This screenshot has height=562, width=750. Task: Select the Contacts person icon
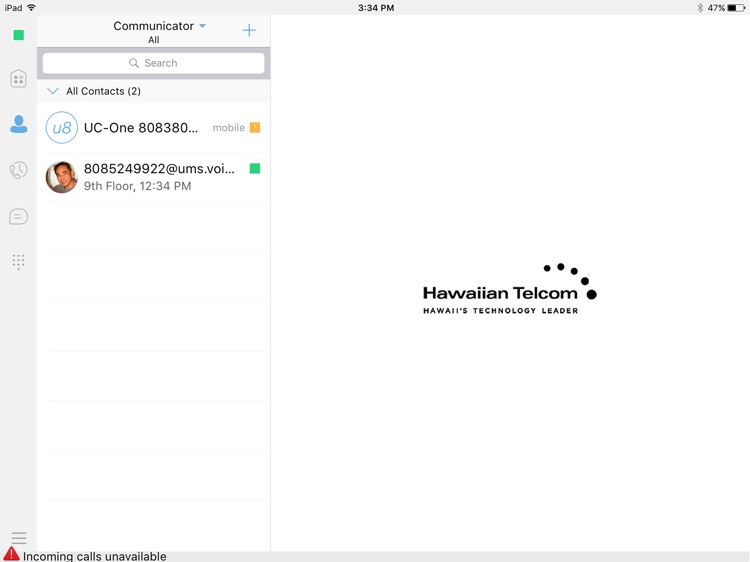click(x=19, y=124)
